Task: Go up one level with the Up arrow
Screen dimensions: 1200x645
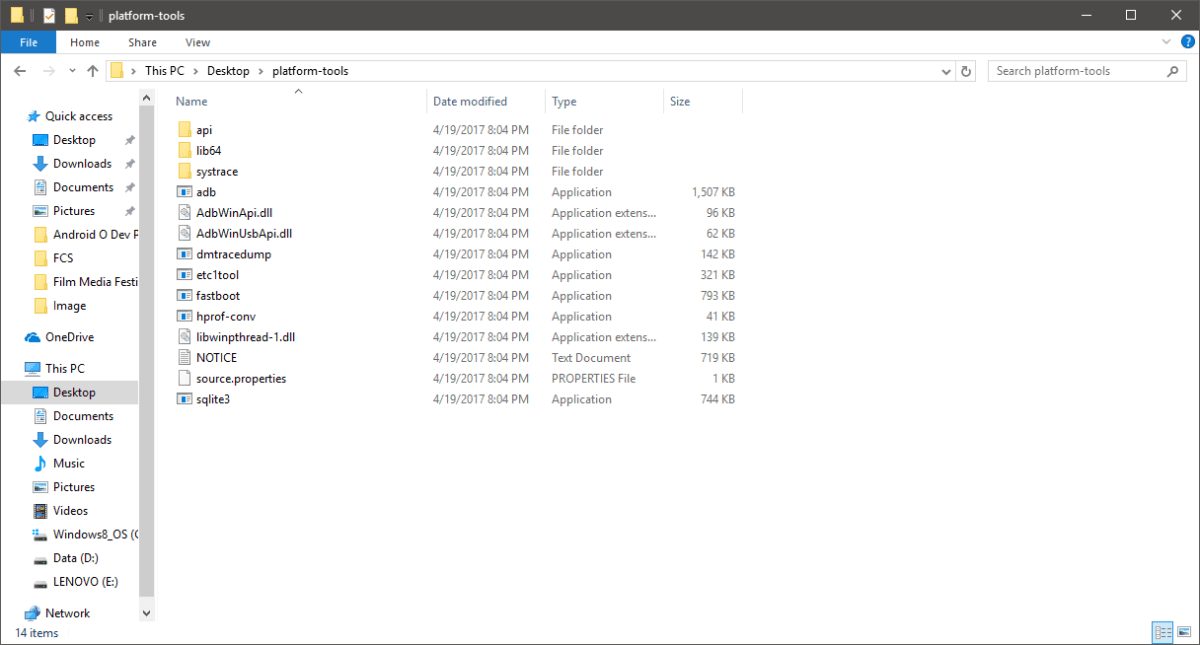Action: coord(93,71)
